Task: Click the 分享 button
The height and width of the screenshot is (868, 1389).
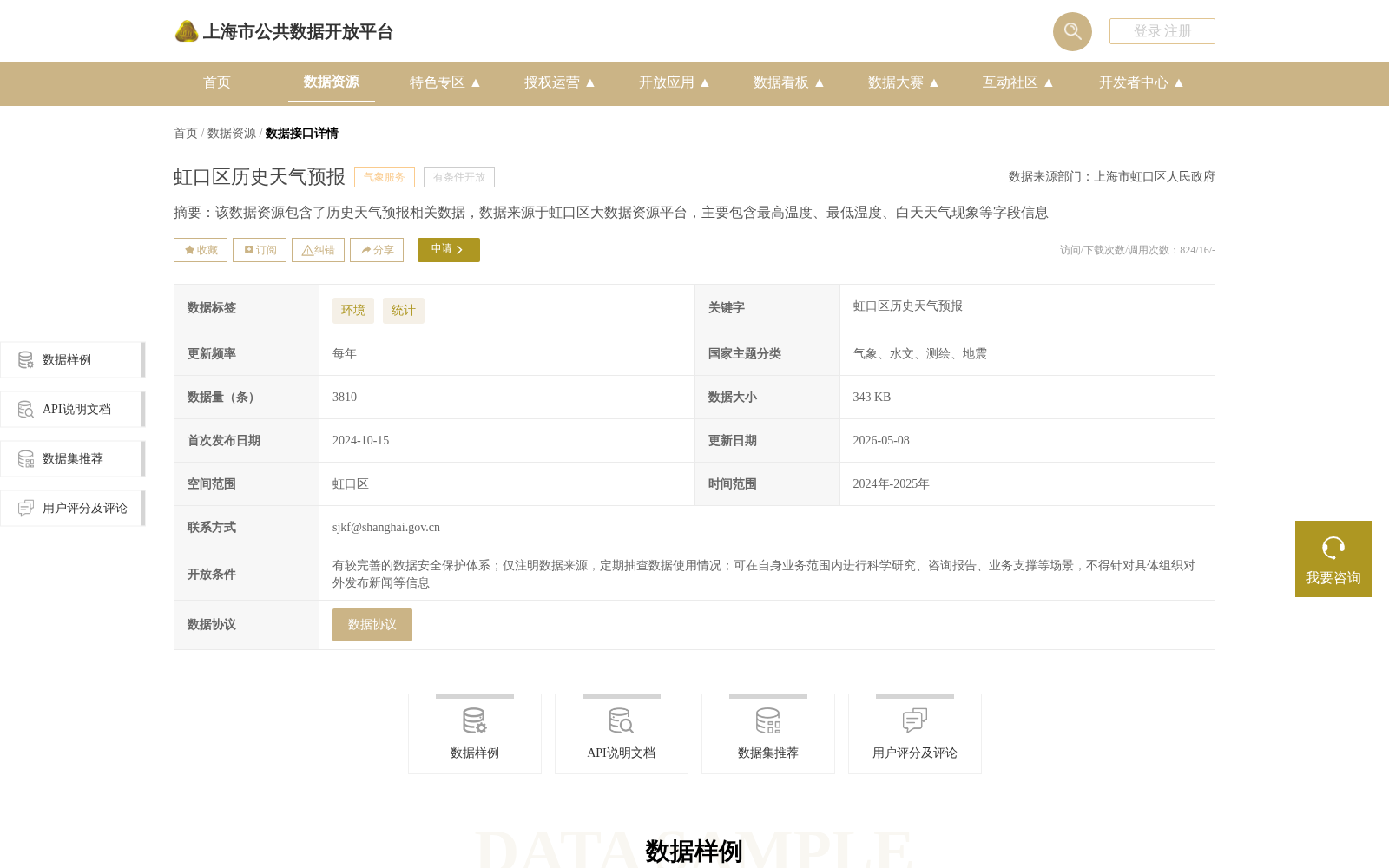Action: point(377,250)
